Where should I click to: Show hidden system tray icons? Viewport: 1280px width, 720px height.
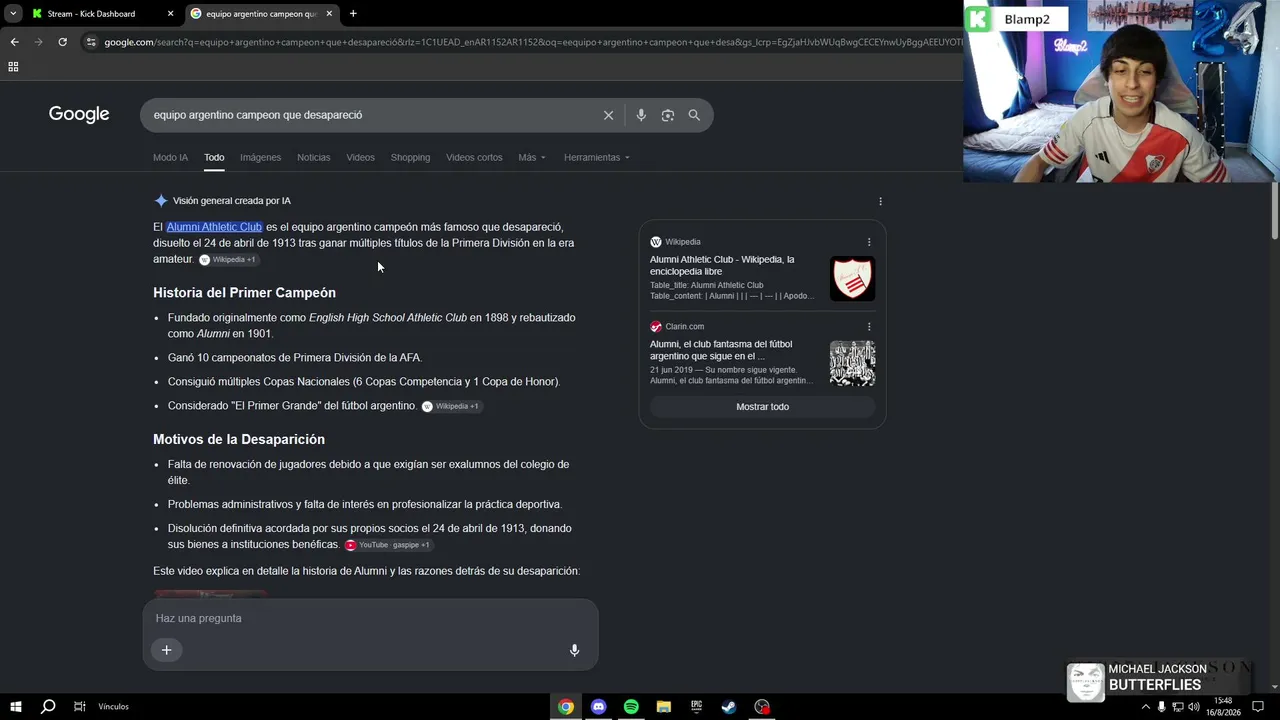pyautogui.click(x=1145, y=707)
